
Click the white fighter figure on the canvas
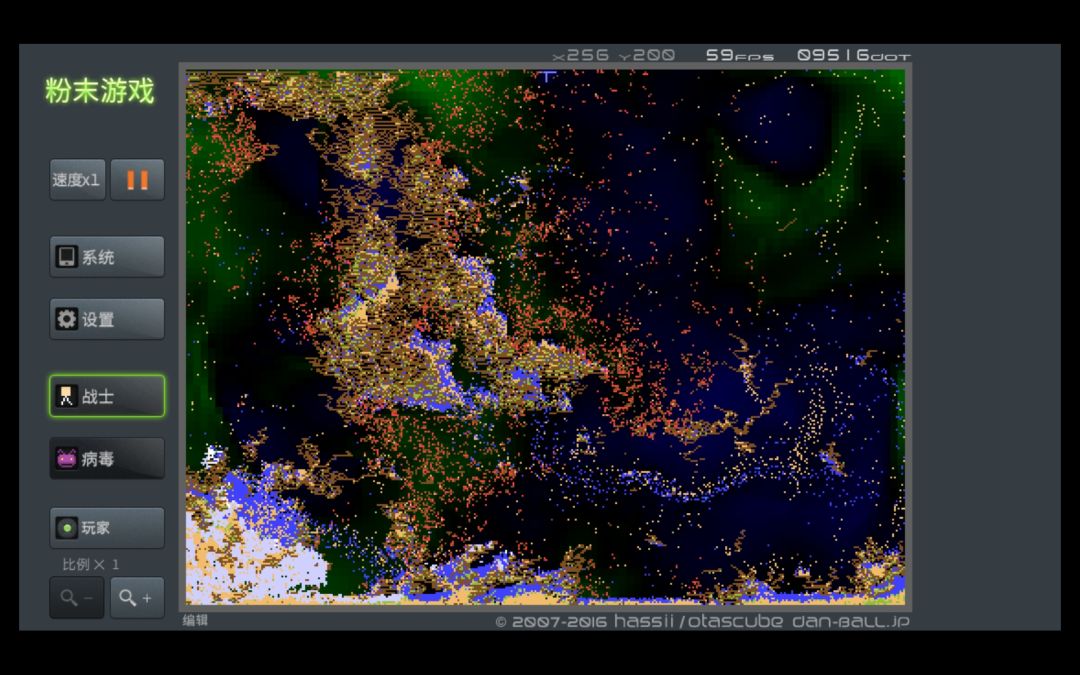(x=212, y=456)
